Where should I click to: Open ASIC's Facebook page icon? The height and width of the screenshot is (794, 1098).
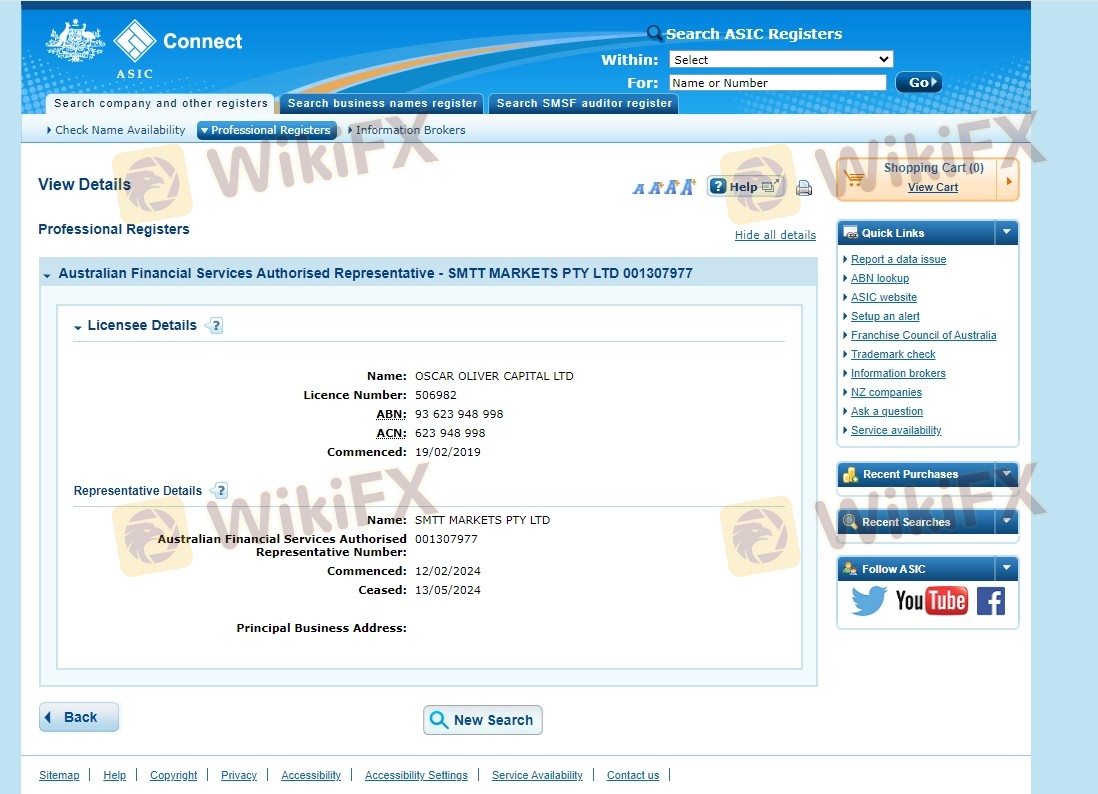pos(990,601)
